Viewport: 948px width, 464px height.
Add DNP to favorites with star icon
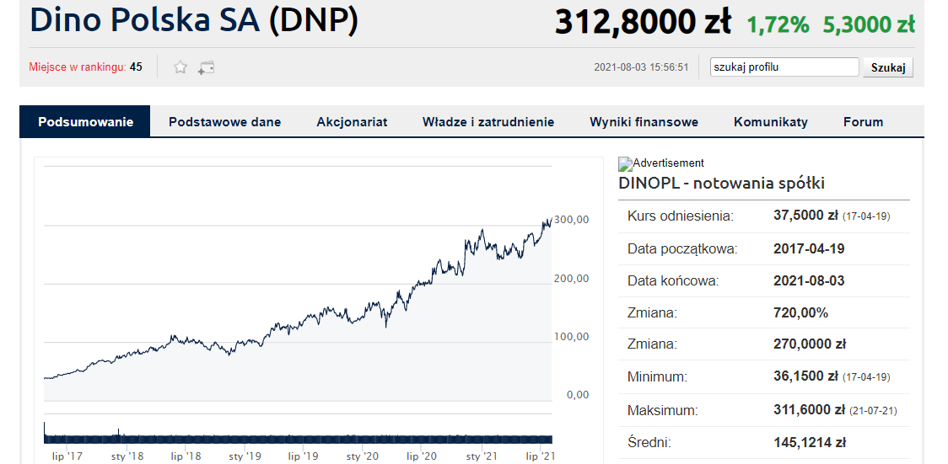click(x=180, y=67)
